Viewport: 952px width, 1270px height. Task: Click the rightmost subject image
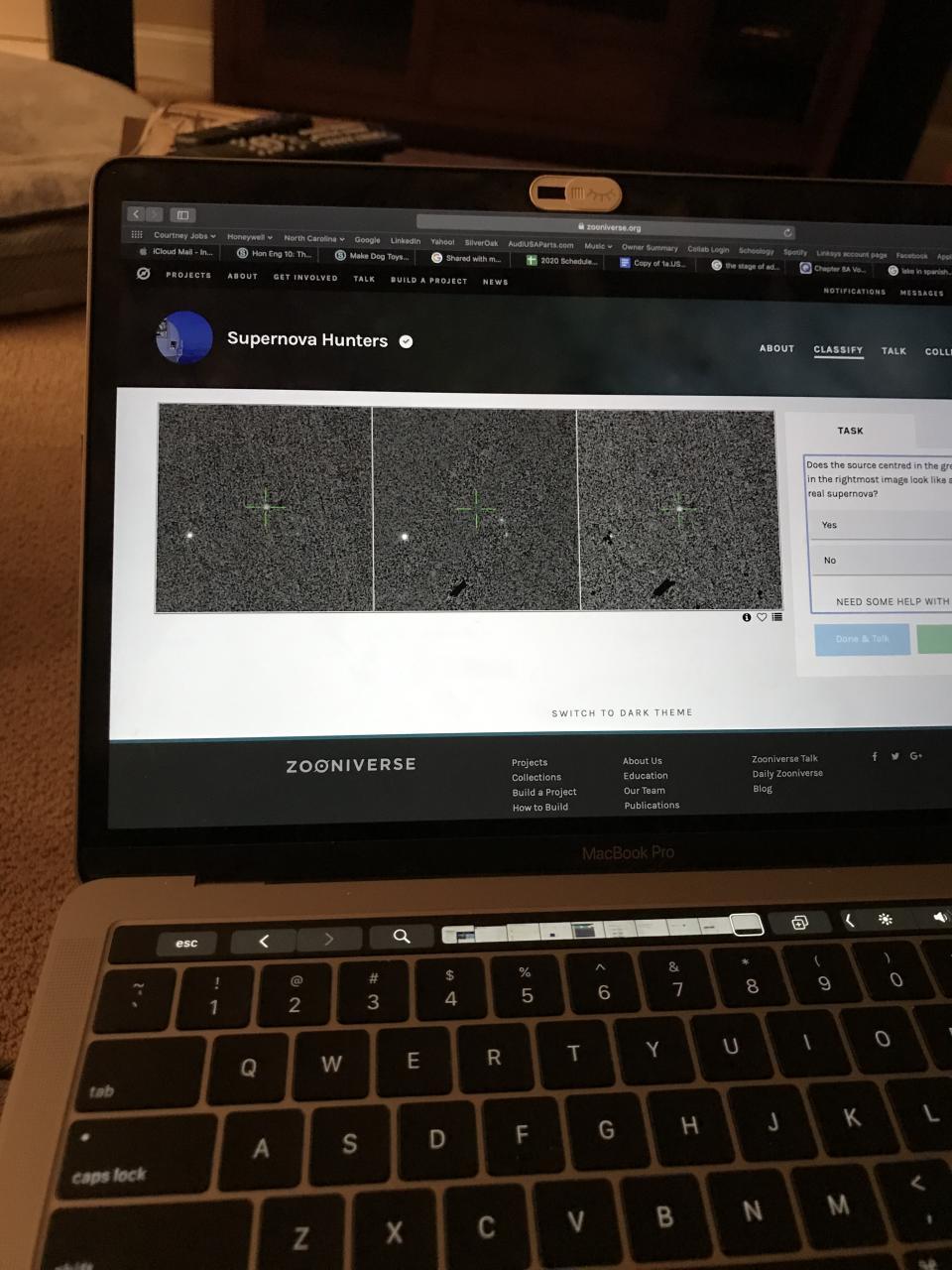(x=678, y=510)
